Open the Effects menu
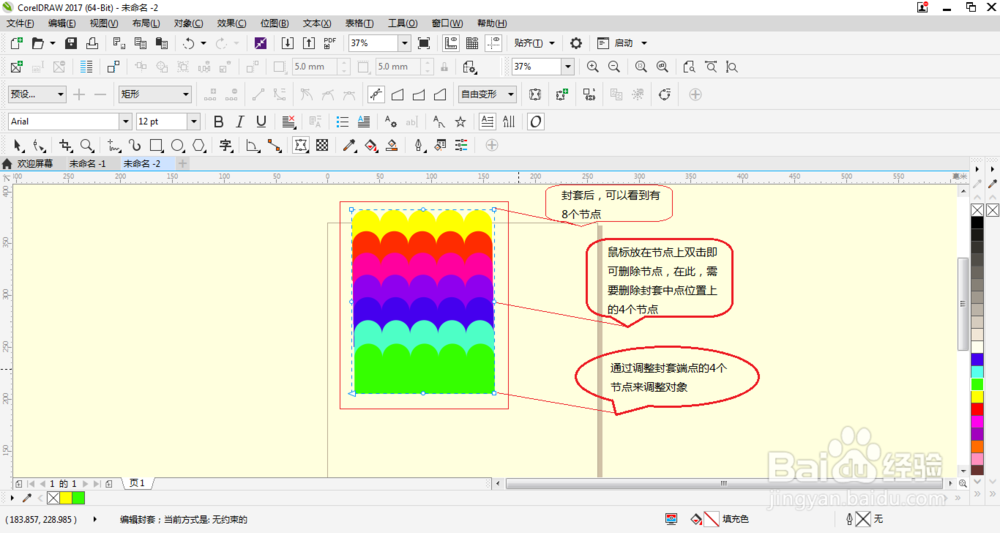The height and width of the screenshot is (533, 1000). tap(232, 24)
